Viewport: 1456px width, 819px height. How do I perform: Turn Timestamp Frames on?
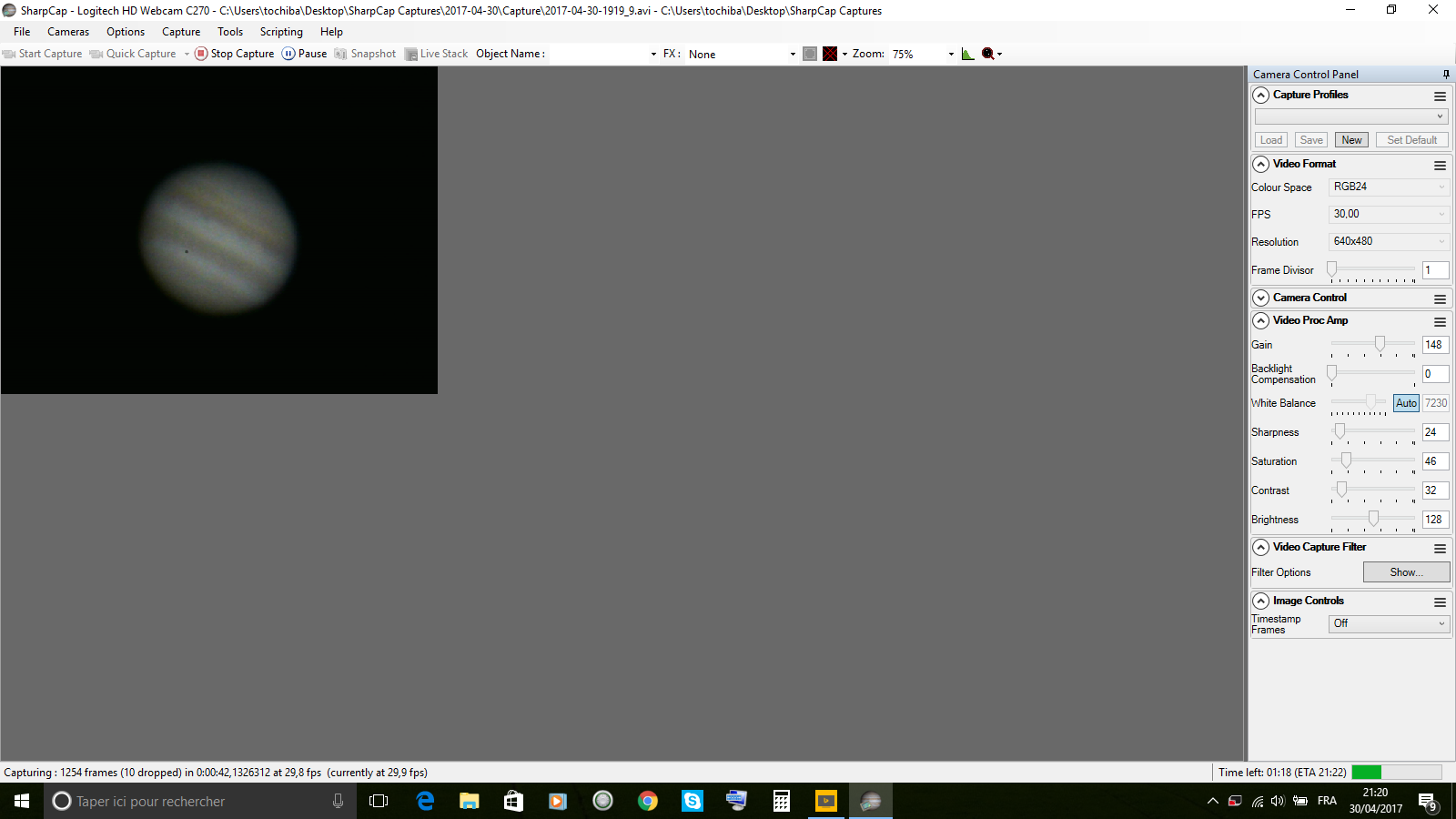point(1388,623)
